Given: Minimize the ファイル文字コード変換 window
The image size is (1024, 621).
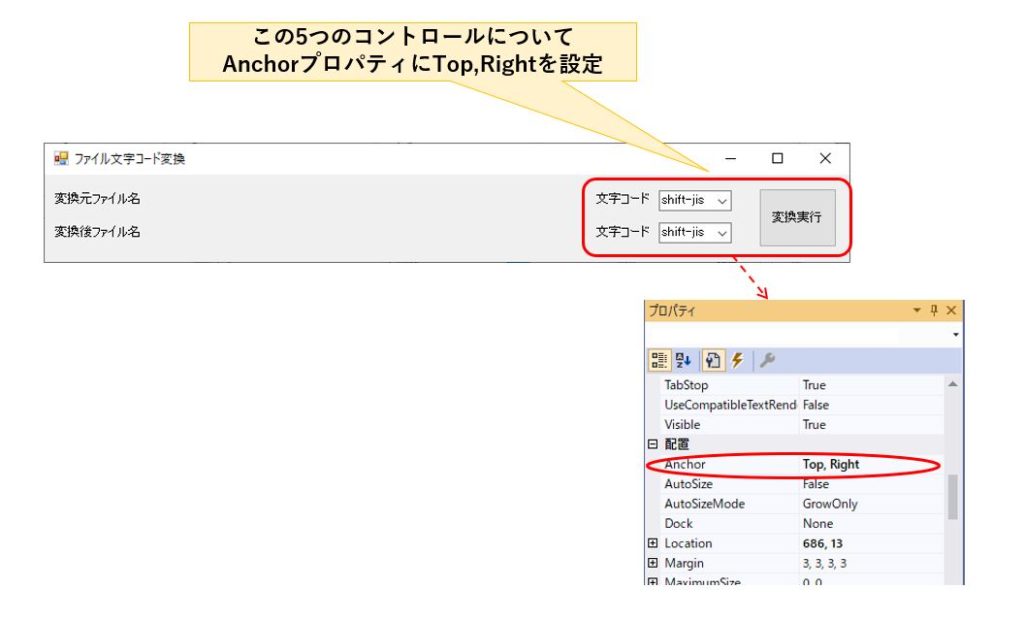Looking at the screenshot, I should [731, 159].
